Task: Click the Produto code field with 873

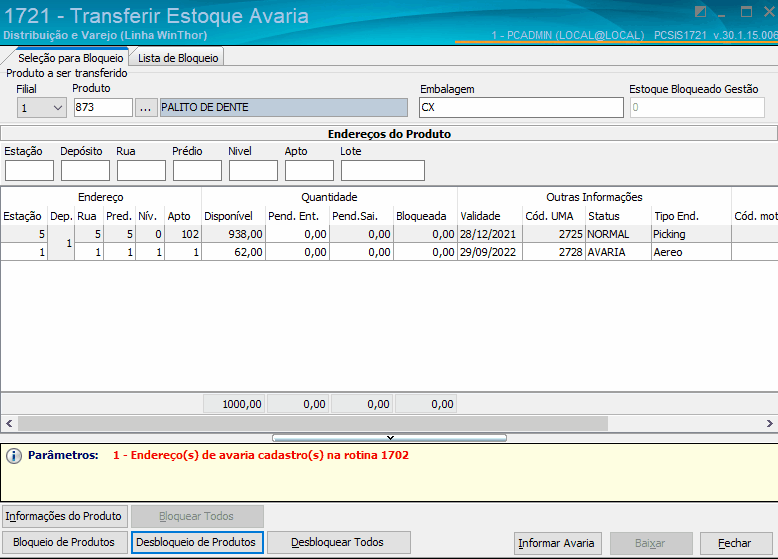Action: pyautogui.click(x=103, y=108)
